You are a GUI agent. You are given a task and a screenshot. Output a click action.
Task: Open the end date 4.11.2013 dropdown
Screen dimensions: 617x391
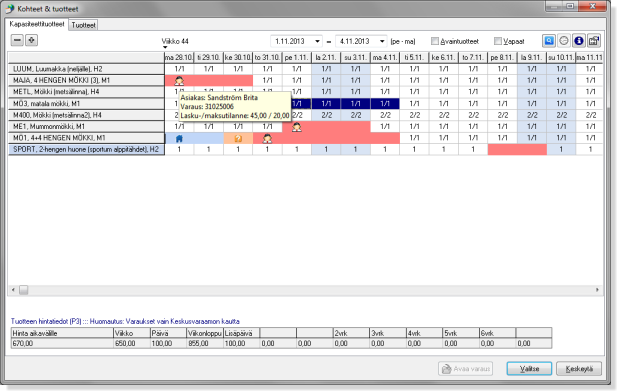click(x=382, y=41)
